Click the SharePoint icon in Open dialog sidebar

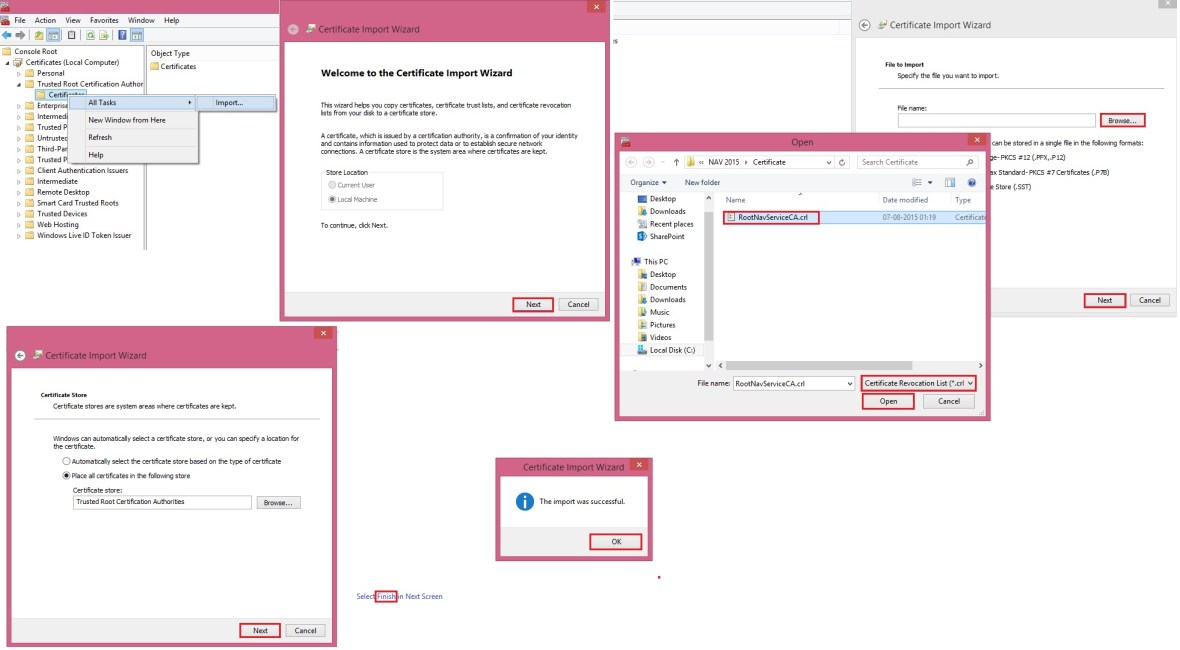point(641,237)
